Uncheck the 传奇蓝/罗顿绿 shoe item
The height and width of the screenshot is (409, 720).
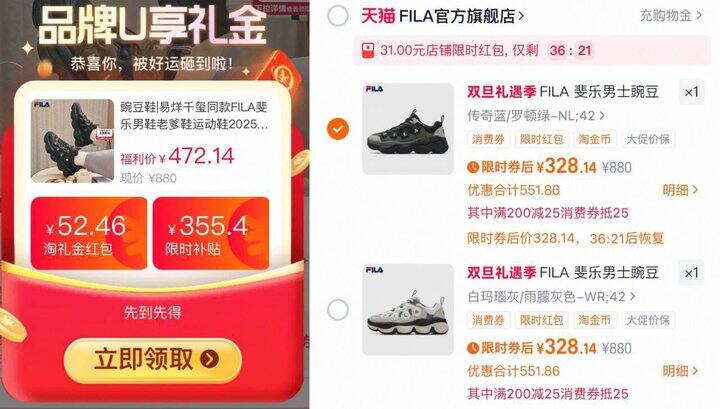(338, 129)
